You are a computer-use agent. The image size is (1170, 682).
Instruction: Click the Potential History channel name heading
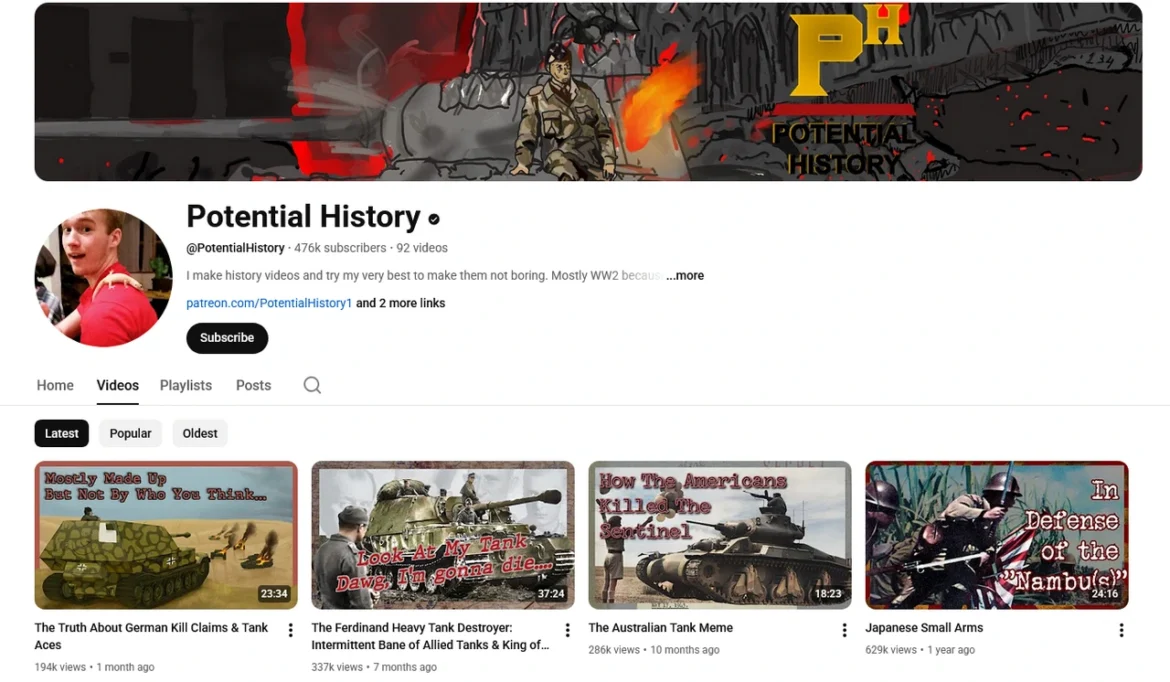(303, 217)
